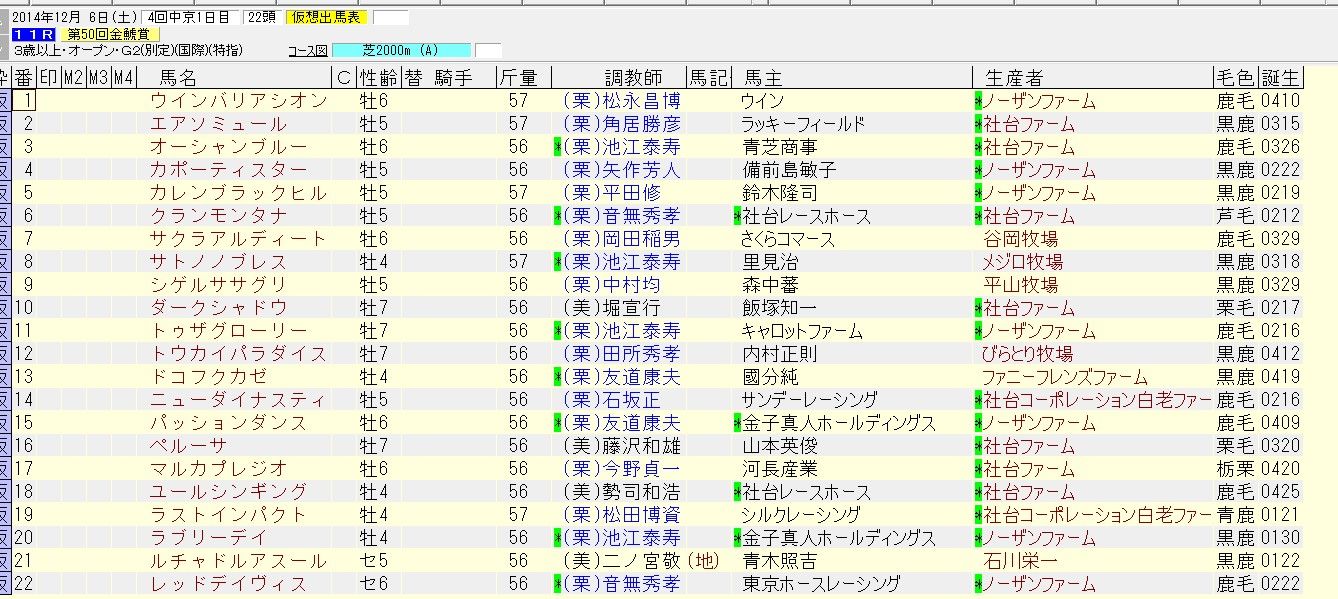
Task: Select breeder 石川栄一
Action: [x=1020, y=561]
